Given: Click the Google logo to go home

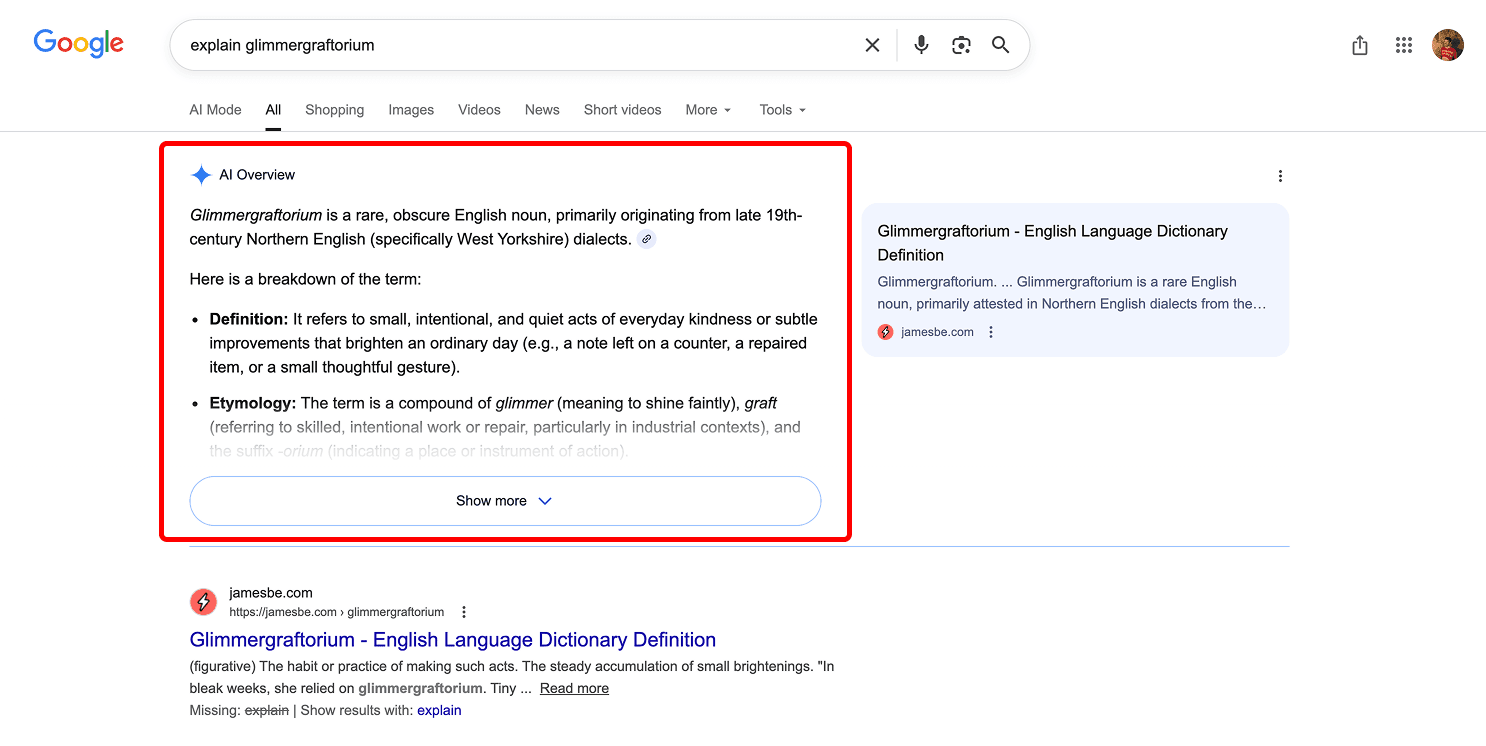Looking at the screenshot, I should coord(78,43).
